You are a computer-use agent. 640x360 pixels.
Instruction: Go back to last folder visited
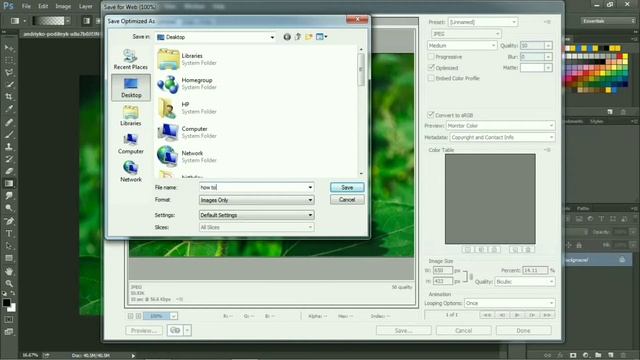287,37
